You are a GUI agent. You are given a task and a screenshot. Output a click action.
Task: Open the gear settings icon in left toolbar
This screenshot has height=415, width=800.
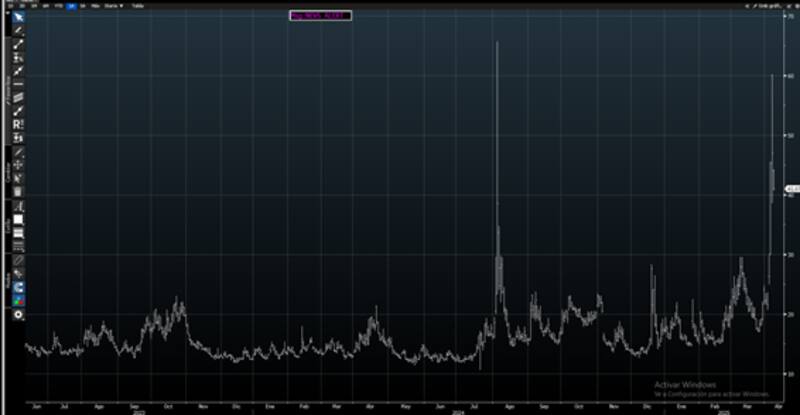tap(18, 314)
